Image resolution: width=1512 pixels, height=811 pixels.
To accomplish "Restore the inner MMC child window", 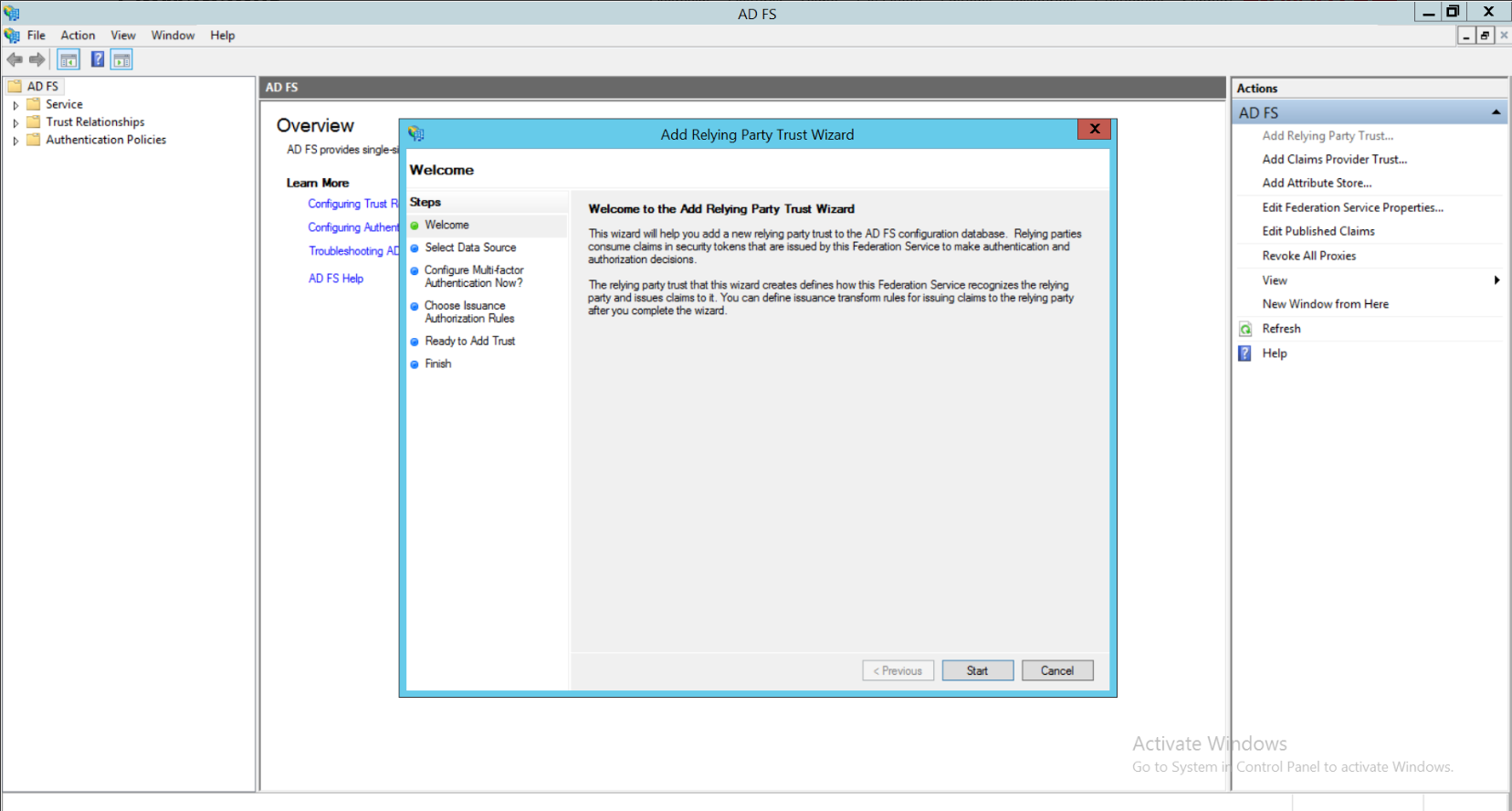I will coord(1485,36).
